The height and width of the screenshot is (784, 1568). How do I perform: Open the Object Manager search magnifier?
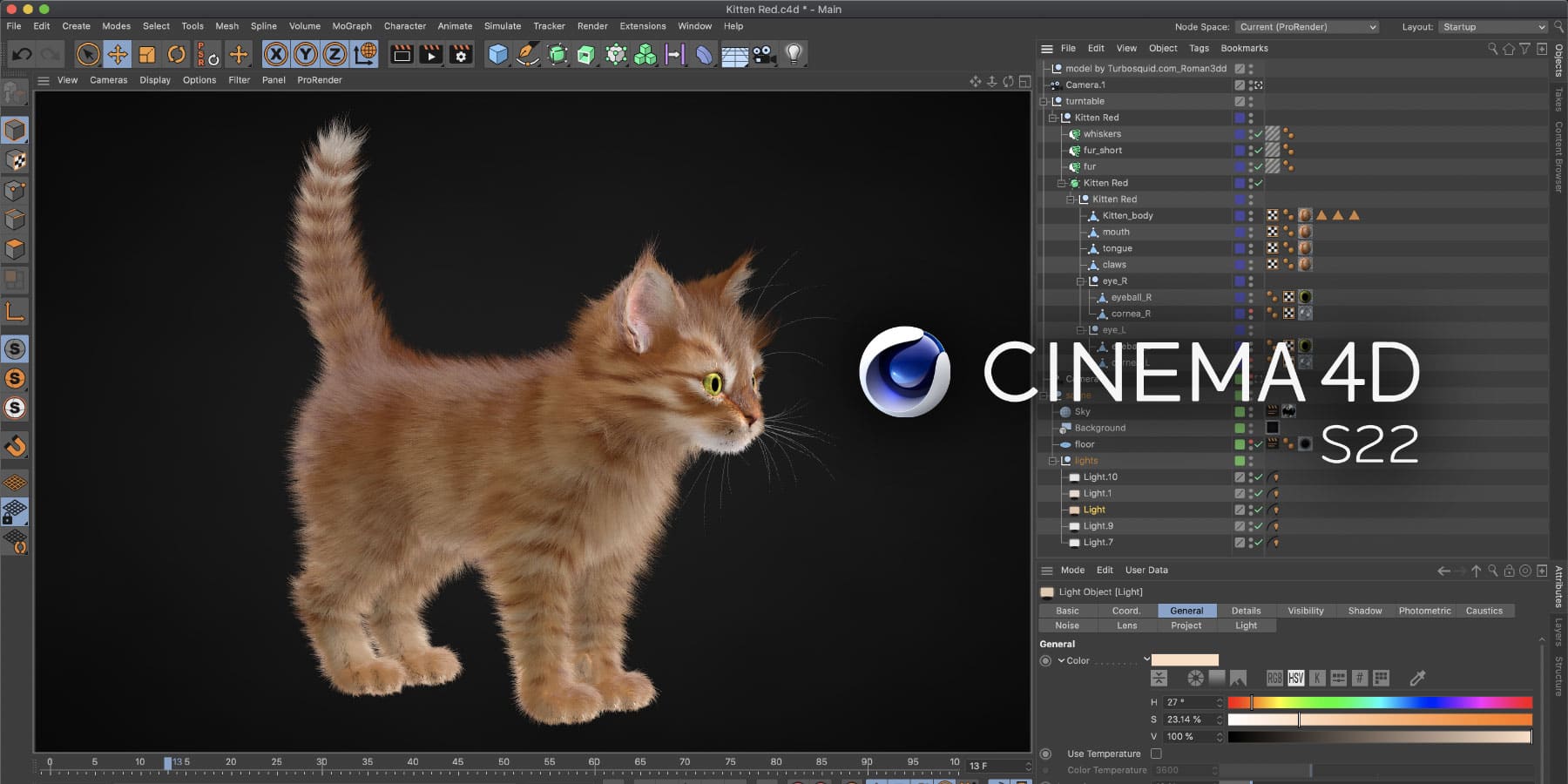[x=1492, y=49]
